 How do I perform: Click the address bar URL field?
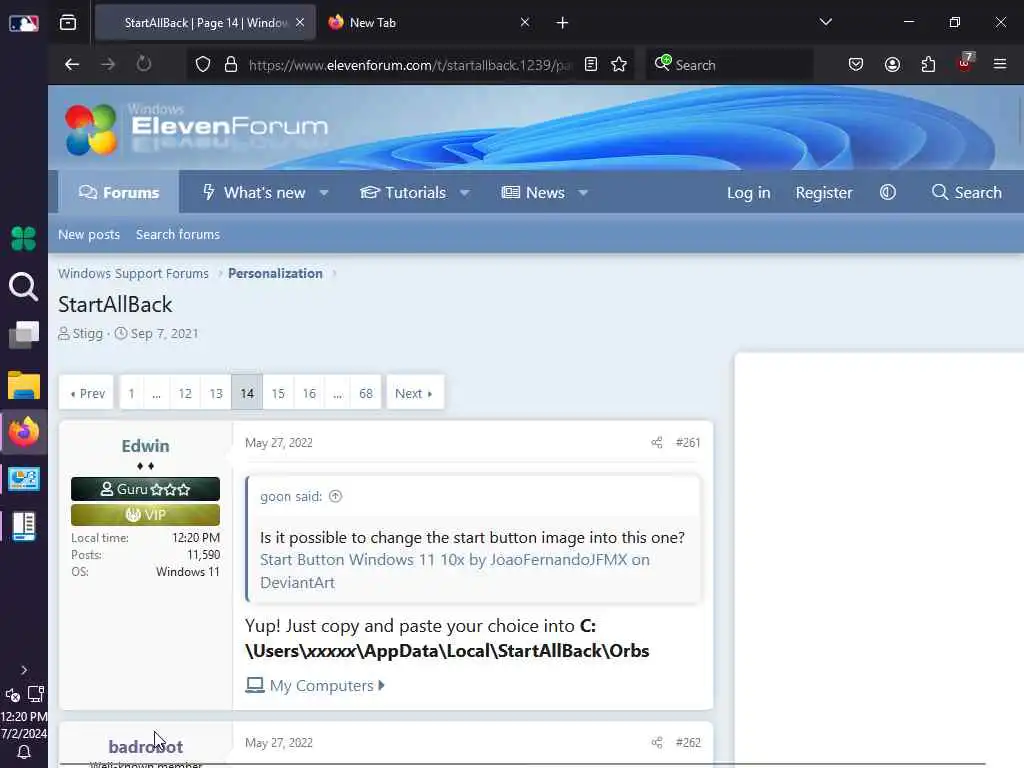[x=410, y=65]
